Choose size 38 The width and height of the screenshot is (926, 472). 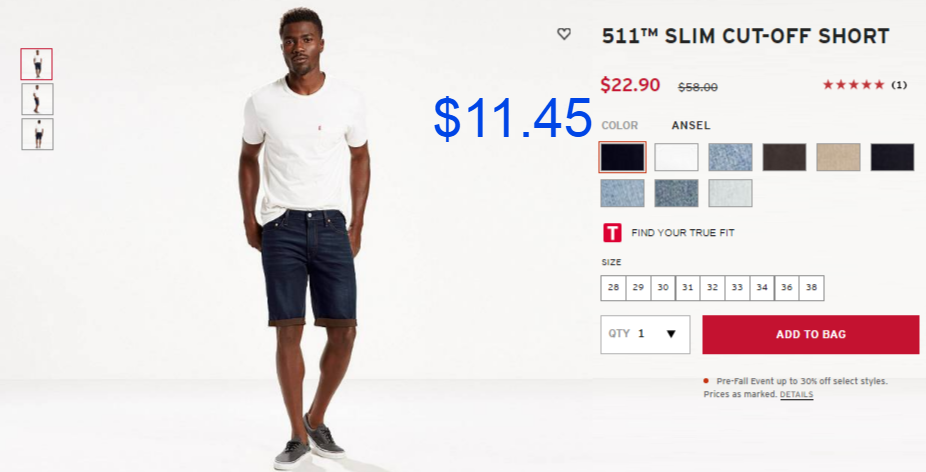pyautogui.click(x=811, y=288)
